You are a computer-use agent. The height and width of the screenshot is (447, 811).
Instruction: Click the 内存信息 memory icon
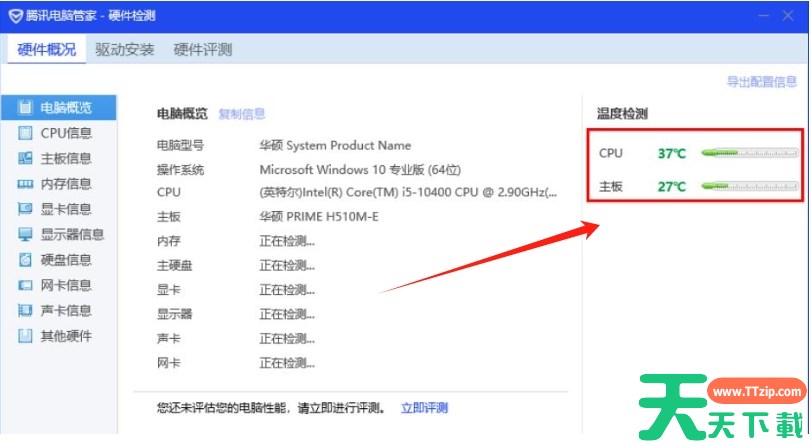pos(25,184)
